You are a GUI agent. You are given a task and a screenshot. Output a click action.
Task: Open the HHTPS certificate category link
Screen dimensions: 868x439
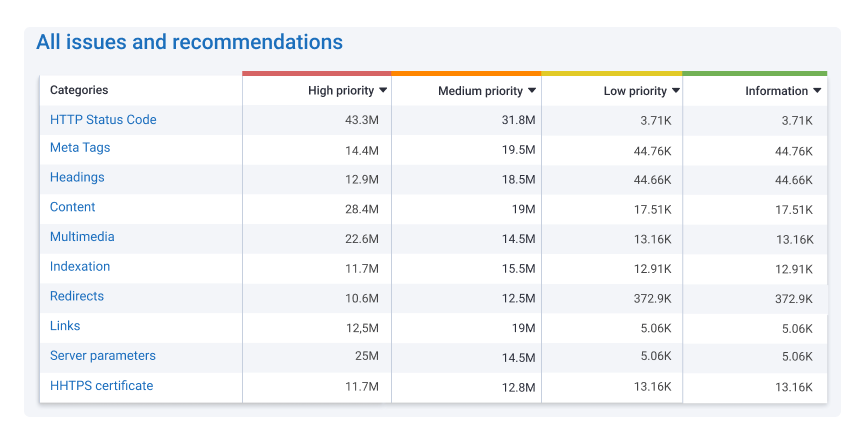click(101, 386)
